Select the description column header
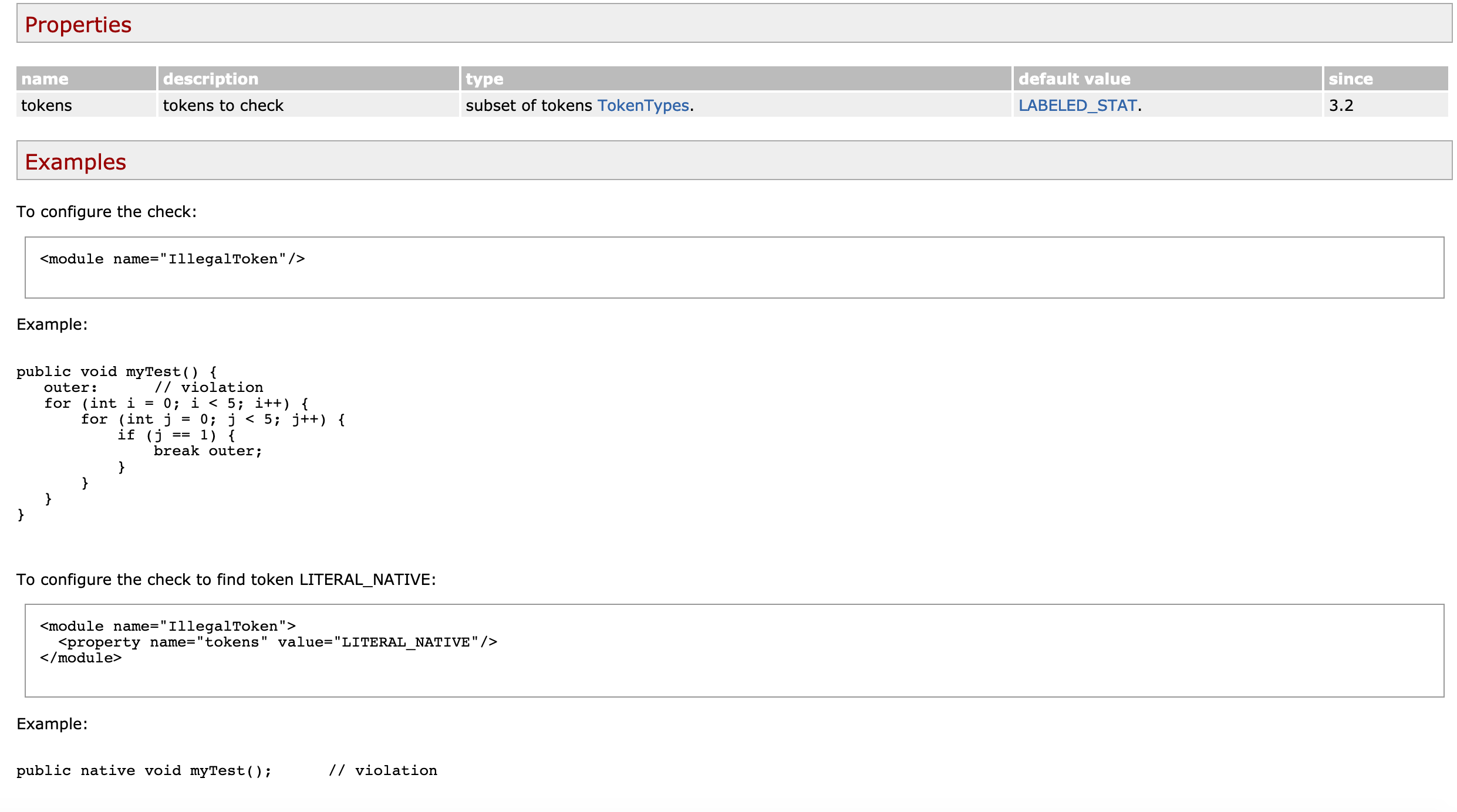1457x812 pixels. click(x=211, y=78)
